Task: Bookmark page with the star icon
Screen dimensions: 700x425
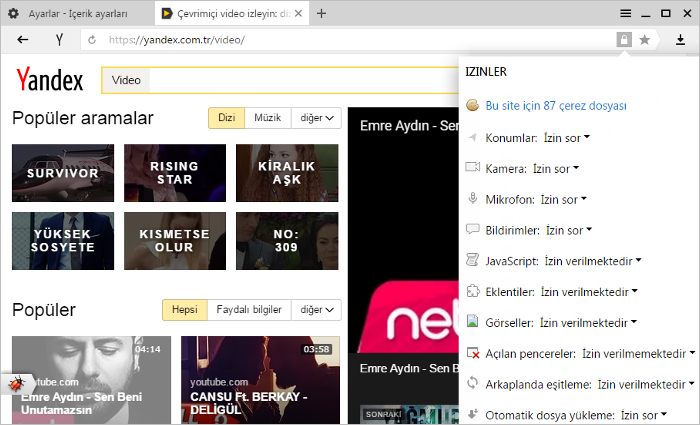Action: tap(645, 40)
